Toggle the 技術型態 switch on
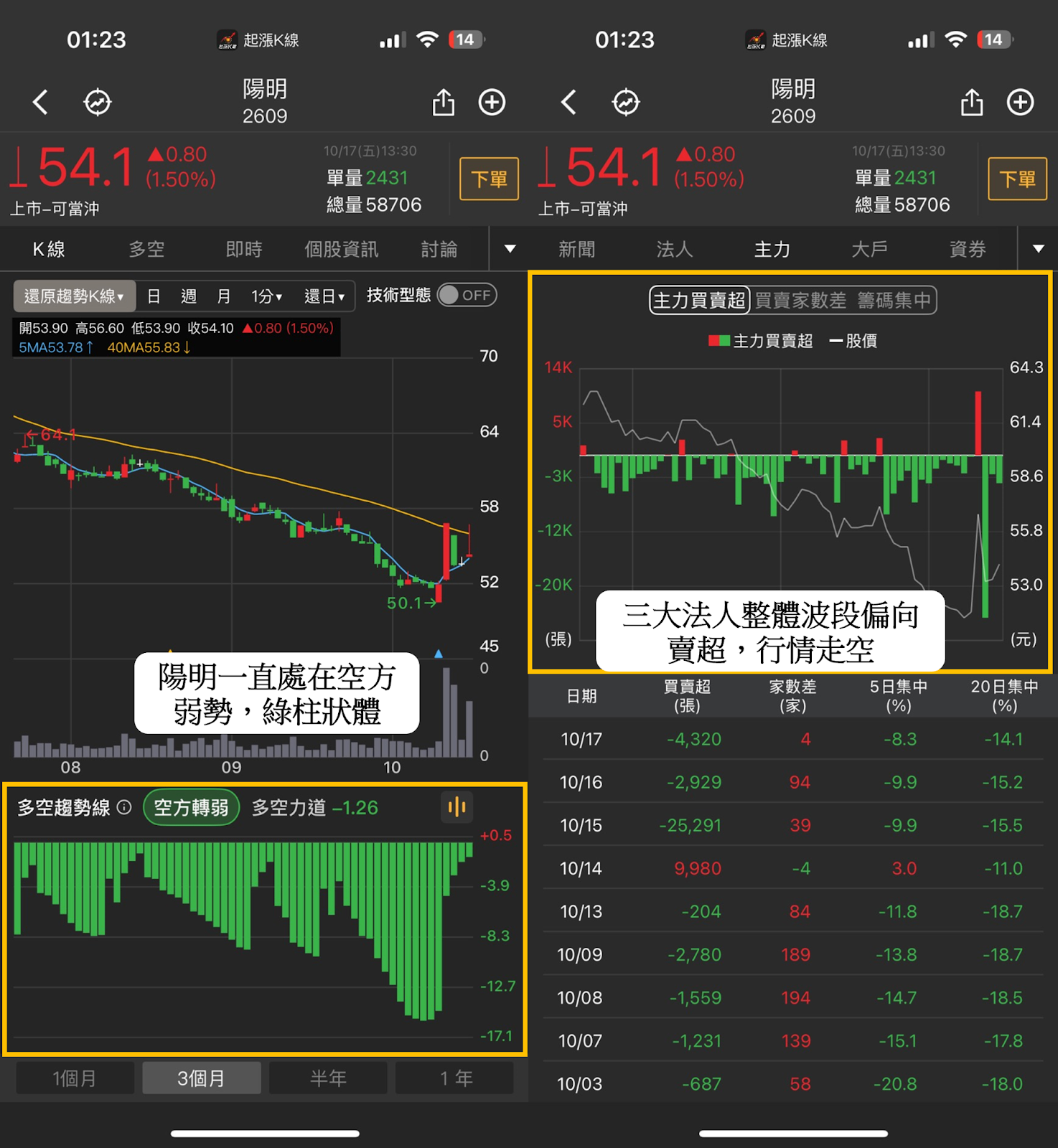The width and height of the screenshot is (1058, 1148). [467, 295]
